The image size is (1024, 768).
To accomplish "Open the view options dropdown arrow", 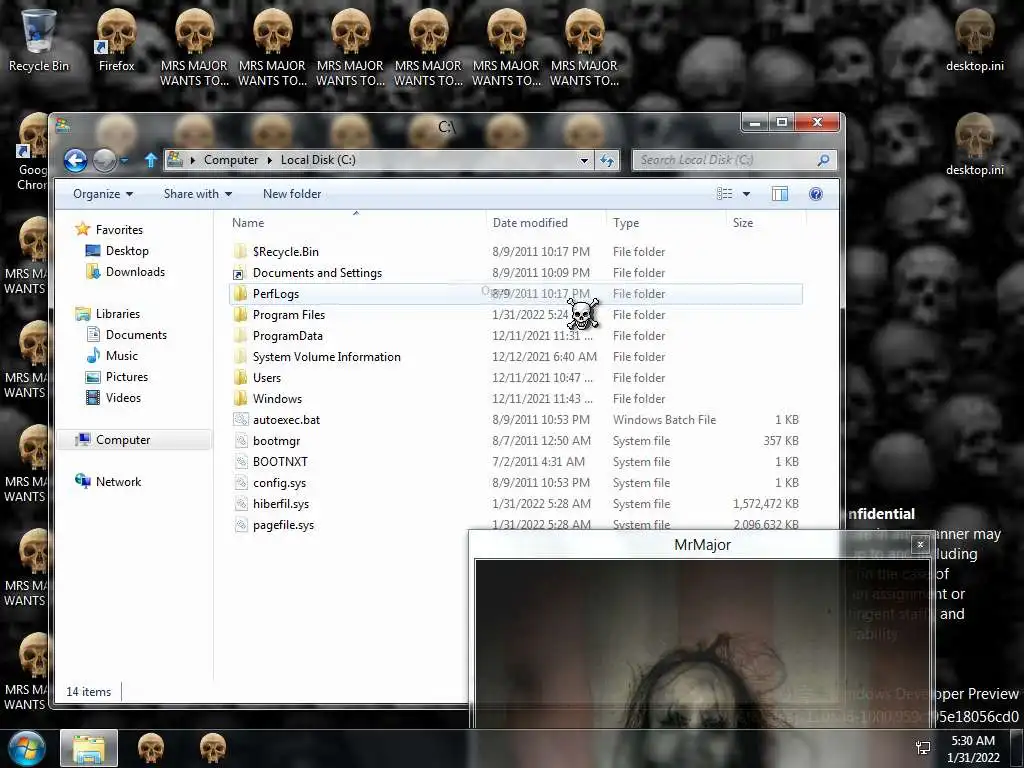I will 746,194.
